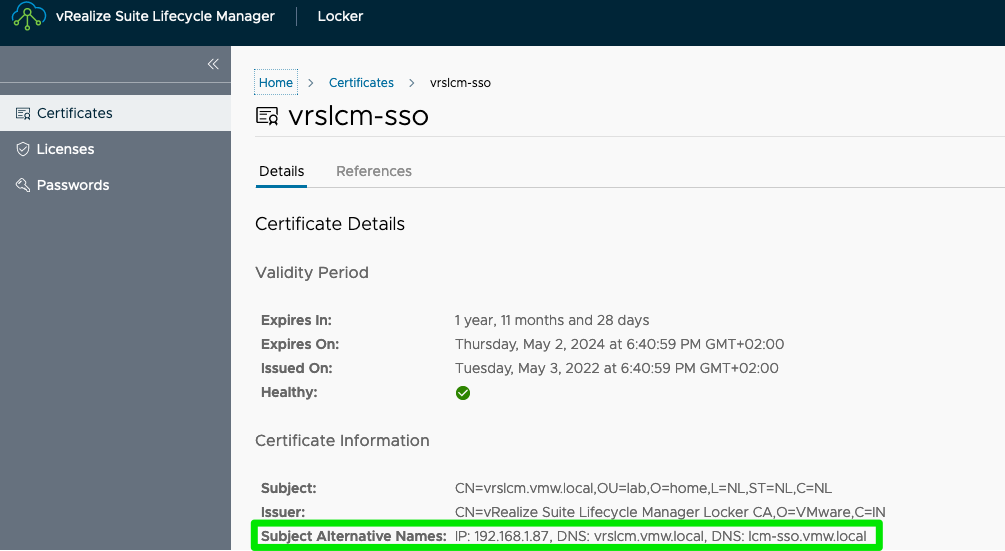Click the 'Issuer:' label
This screenshot has height=551, width=1005.
click(x=283, y=513)
